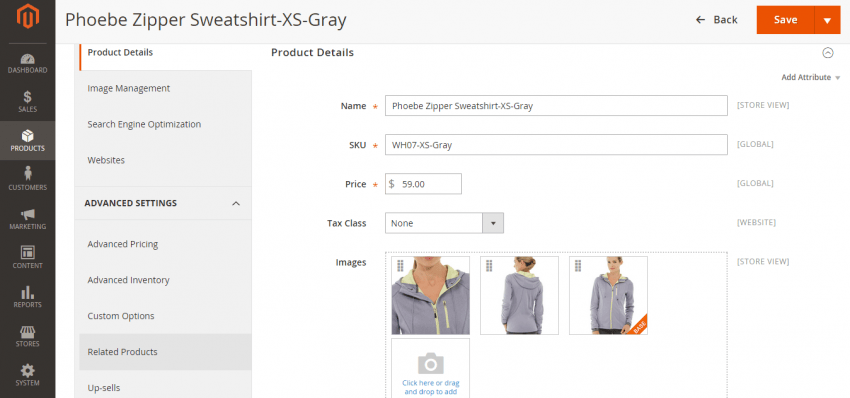Viewport: 850px width, 398px height.
Task: Open the Save button dropdown arrow
Action: tap(827, 20)
